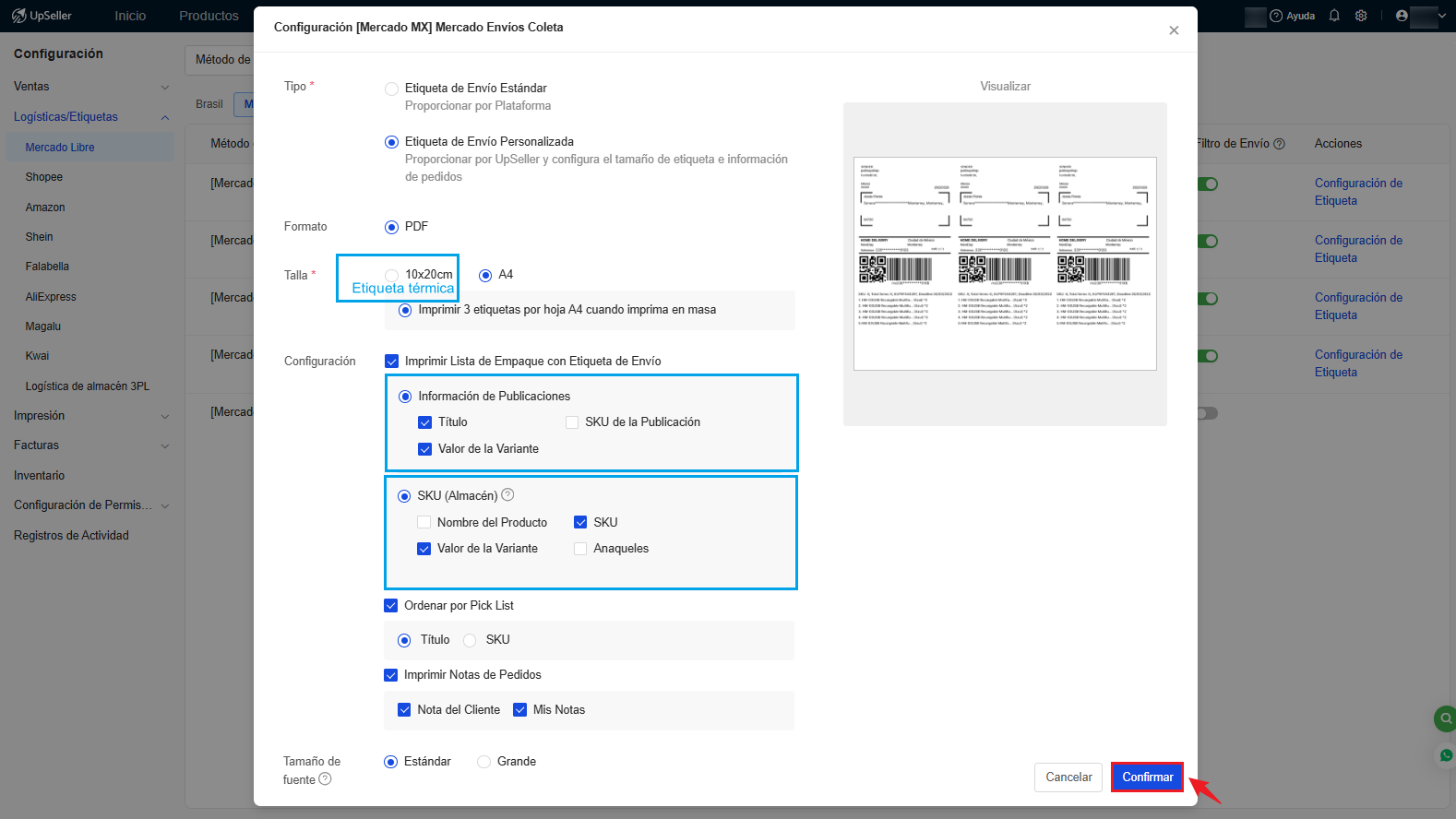Select Kwai in sidebar
Image resolution: width=1456 pixels, height=819 pixels.
pyautogui.click(x=37, y=356)
